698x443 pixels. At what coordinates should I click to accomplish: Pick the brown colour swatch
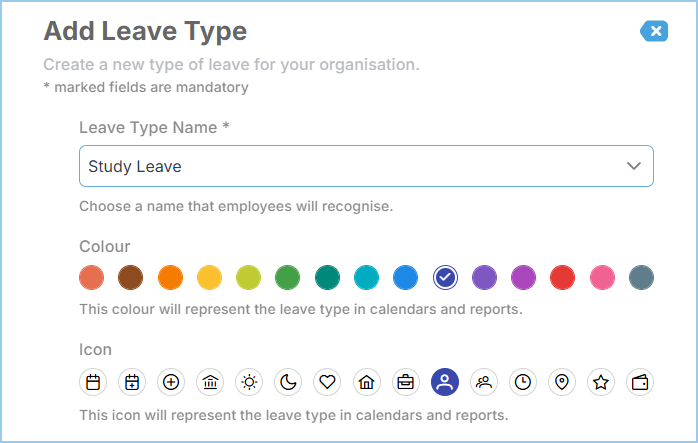130,277
